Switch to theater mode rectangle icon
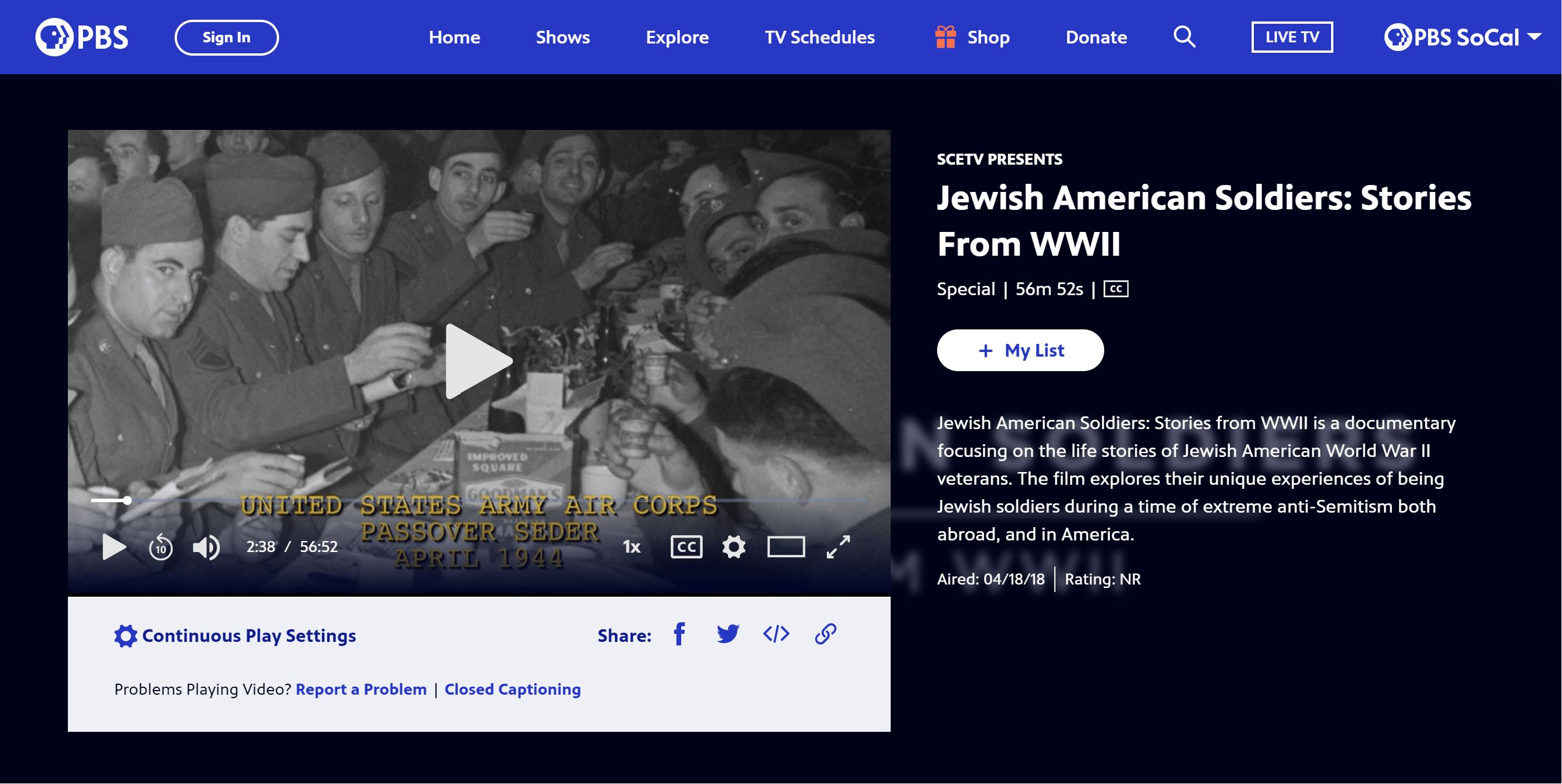This screenshot has width=1562, height=784. [786, 547]
